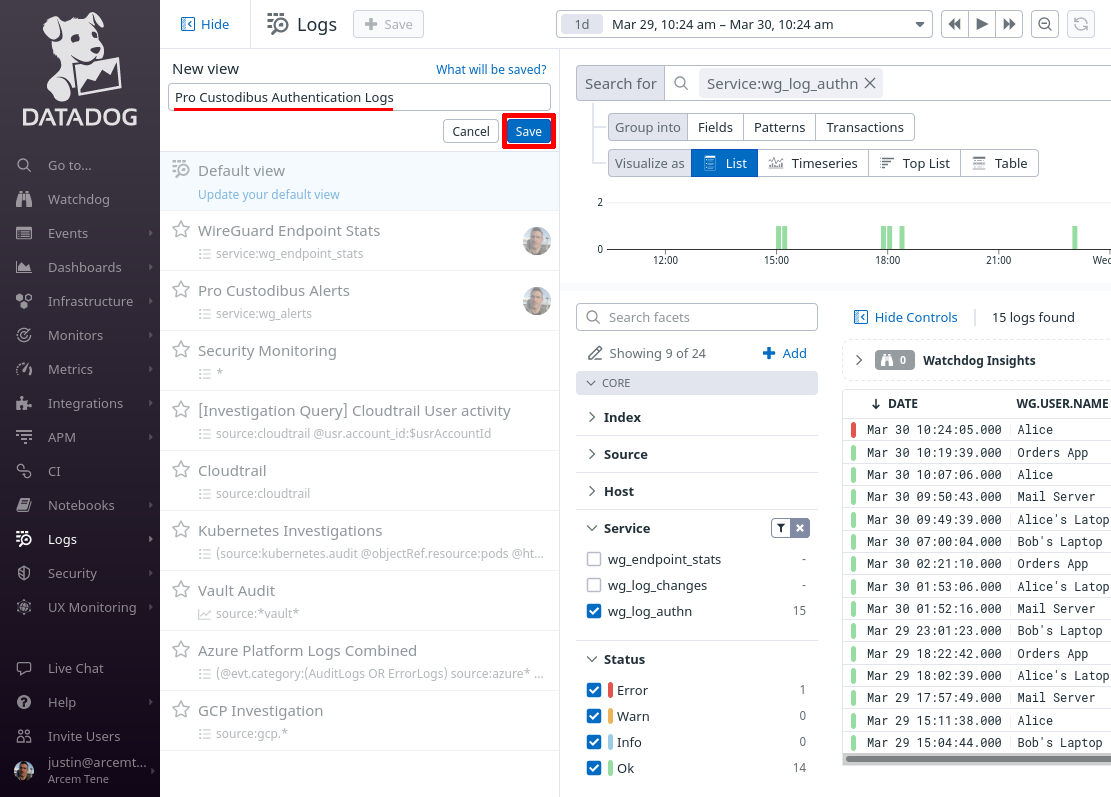Star the Pro Custodibus Alerts view
This screenshot has height=797, width=1111.
[181, 290]
